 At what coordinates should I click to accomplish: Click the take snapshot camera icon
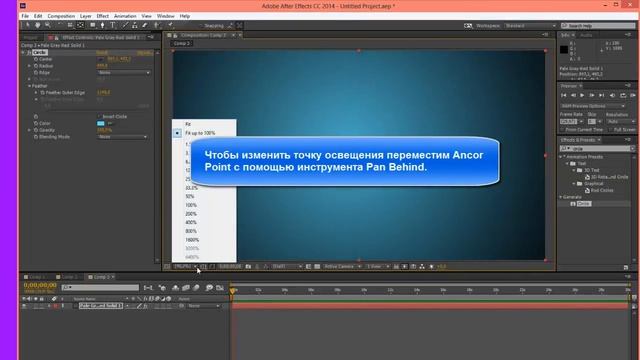(248, 267)
